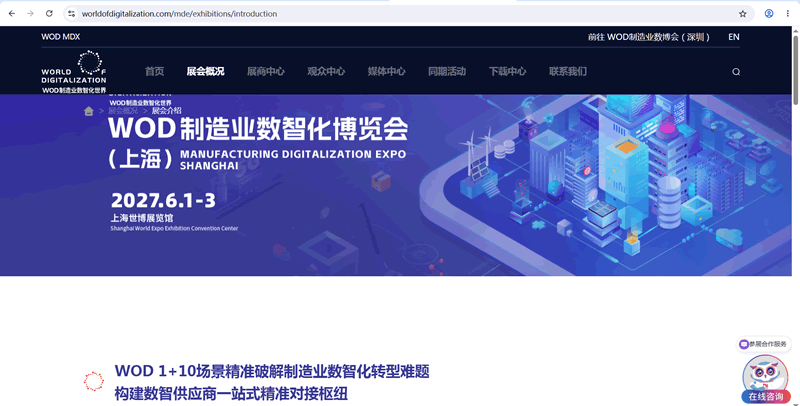
Task: Click the text 构建数智供应商一站式精准对接枢纽
Action: pyautogui.click(x=231, y=394)
